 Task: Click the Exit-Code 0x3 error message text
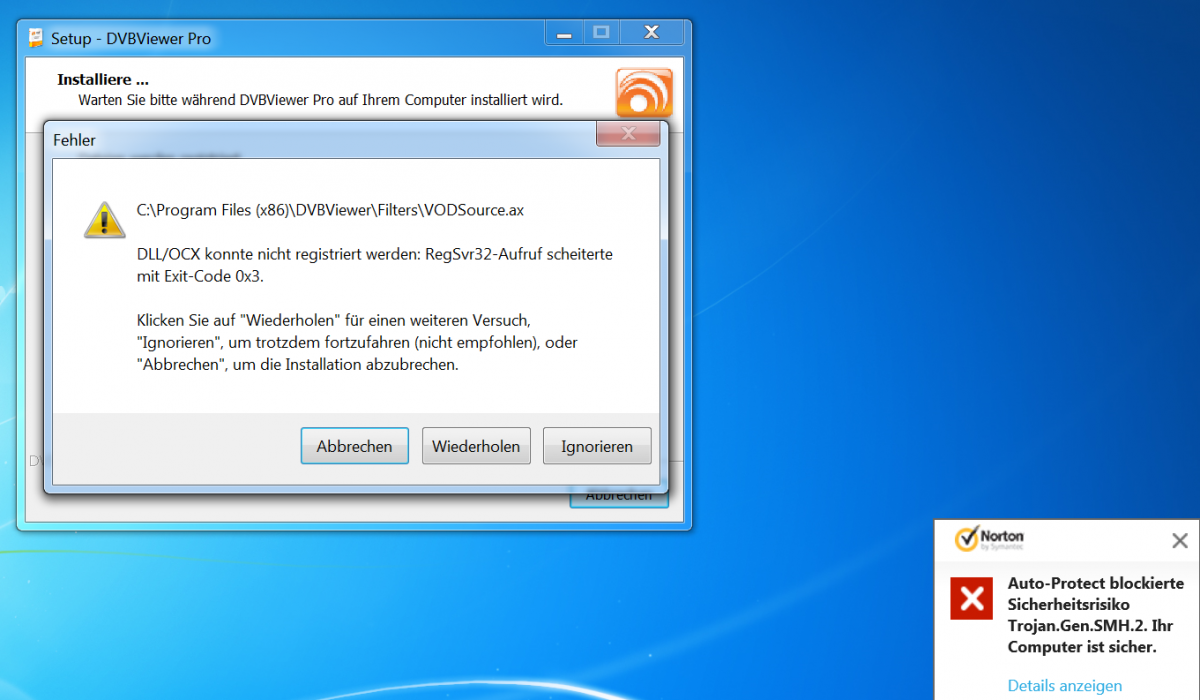(x=375, y=265)
